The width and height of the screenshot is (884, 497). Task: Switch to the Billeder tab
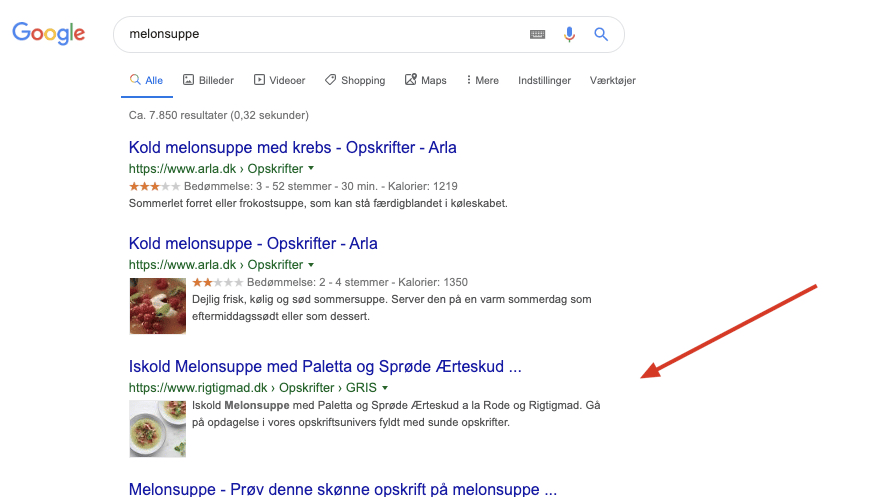pos(208,80)
